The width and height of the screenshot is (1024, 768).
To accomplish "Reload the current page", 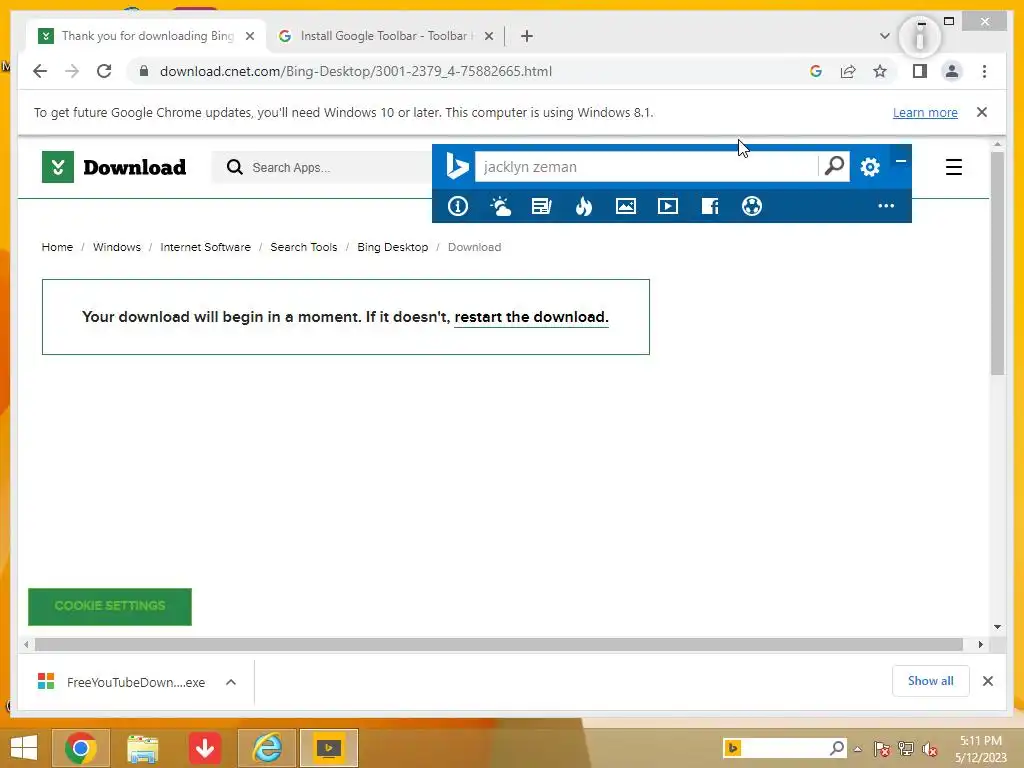I will pos(104,71).
